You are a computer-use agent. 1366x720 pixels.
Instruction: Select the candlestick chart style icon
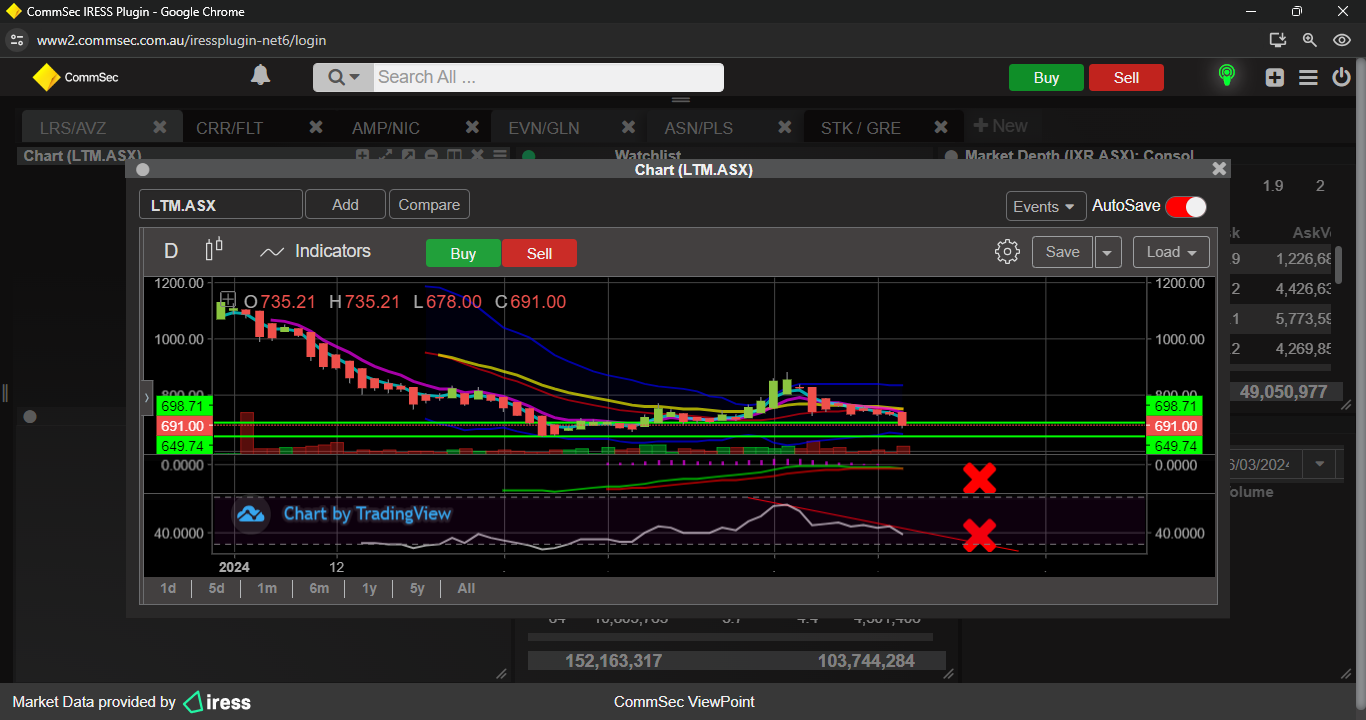(214, 250)
